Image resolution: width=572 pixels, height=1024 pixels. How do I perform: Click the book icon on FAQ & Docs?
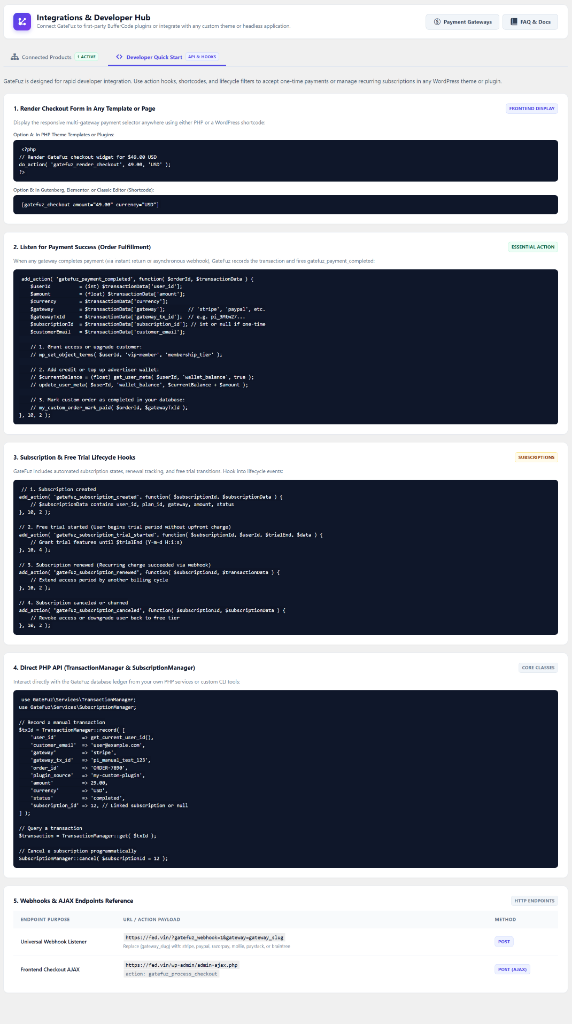tap(514, 22)
